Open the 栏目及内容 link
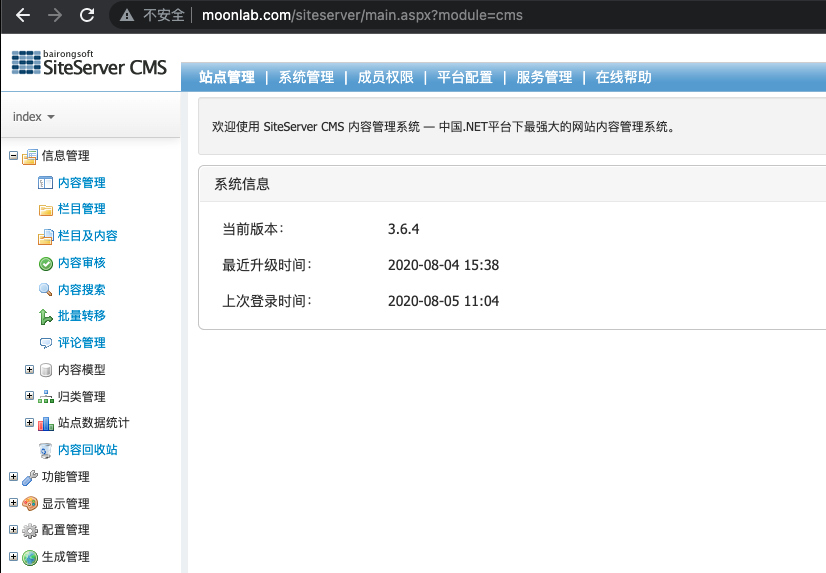The image size is (826, 573). coord(87,236)
